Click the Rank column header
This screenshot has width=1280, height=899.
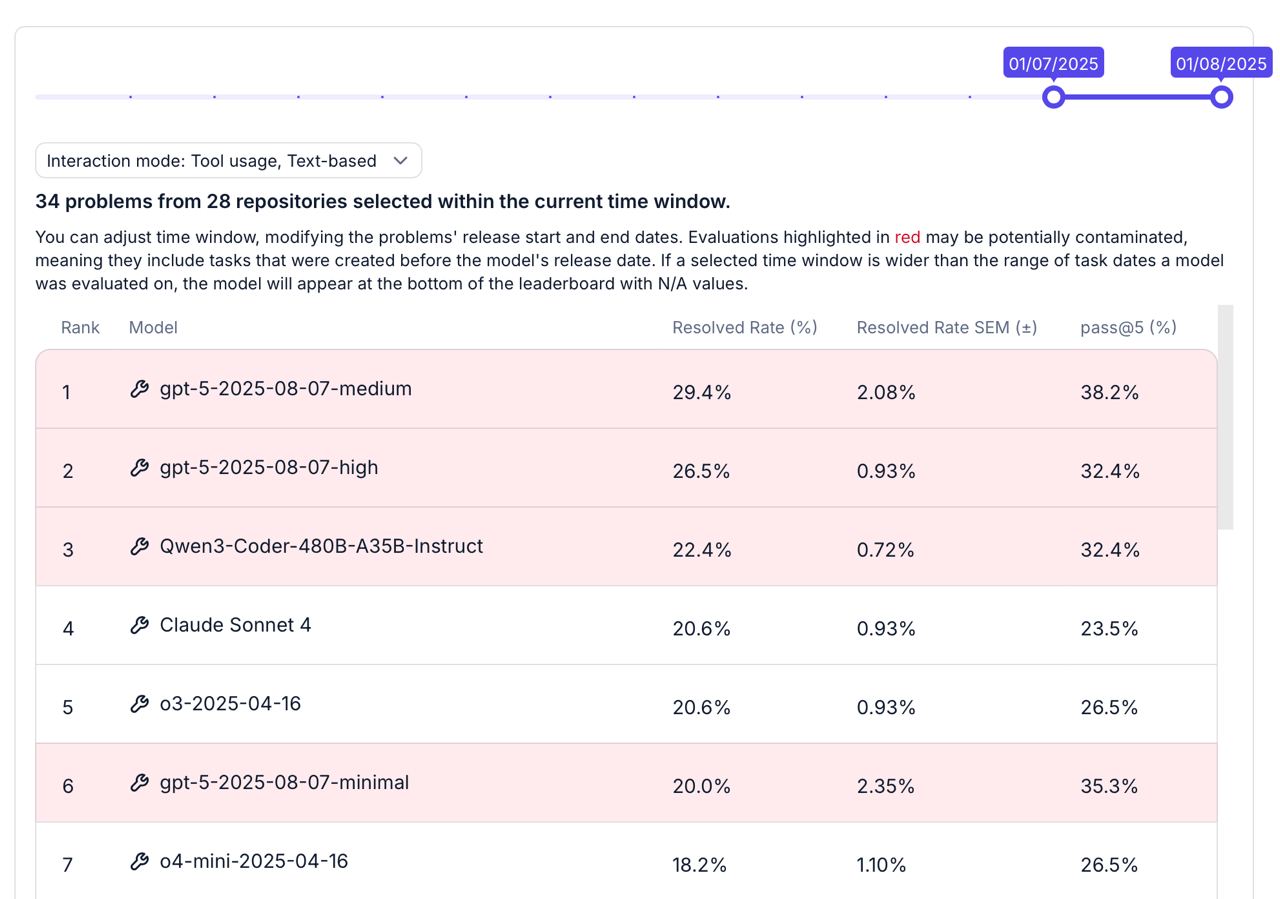tap(80, 327)
